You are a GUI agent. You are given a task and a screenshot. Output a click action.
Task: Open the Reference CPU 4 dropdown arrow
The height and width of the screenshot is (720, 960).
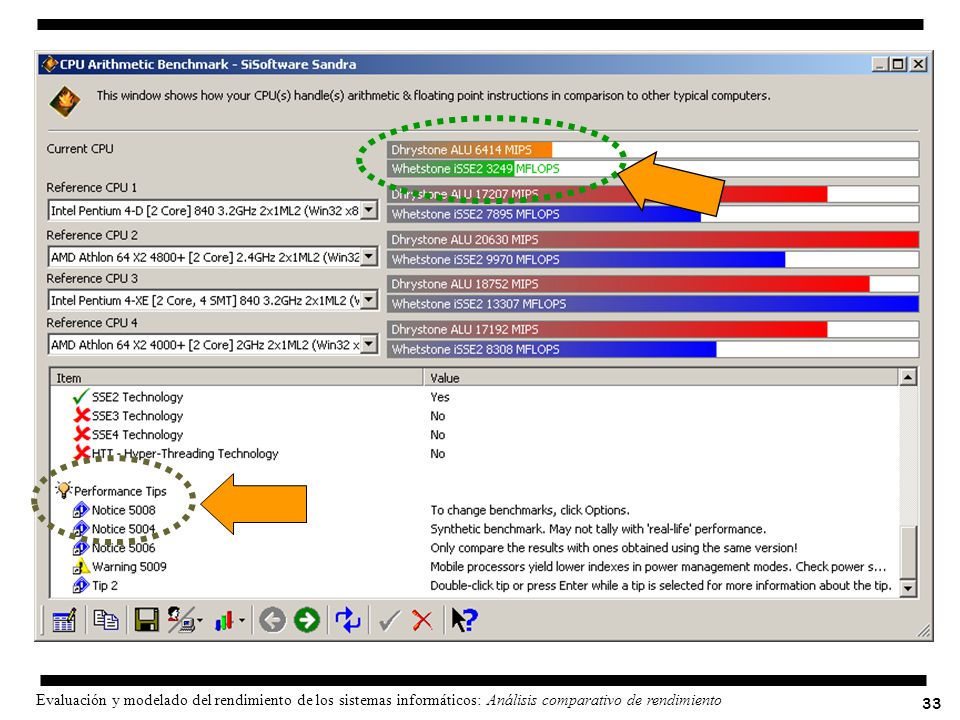point(369,345)
